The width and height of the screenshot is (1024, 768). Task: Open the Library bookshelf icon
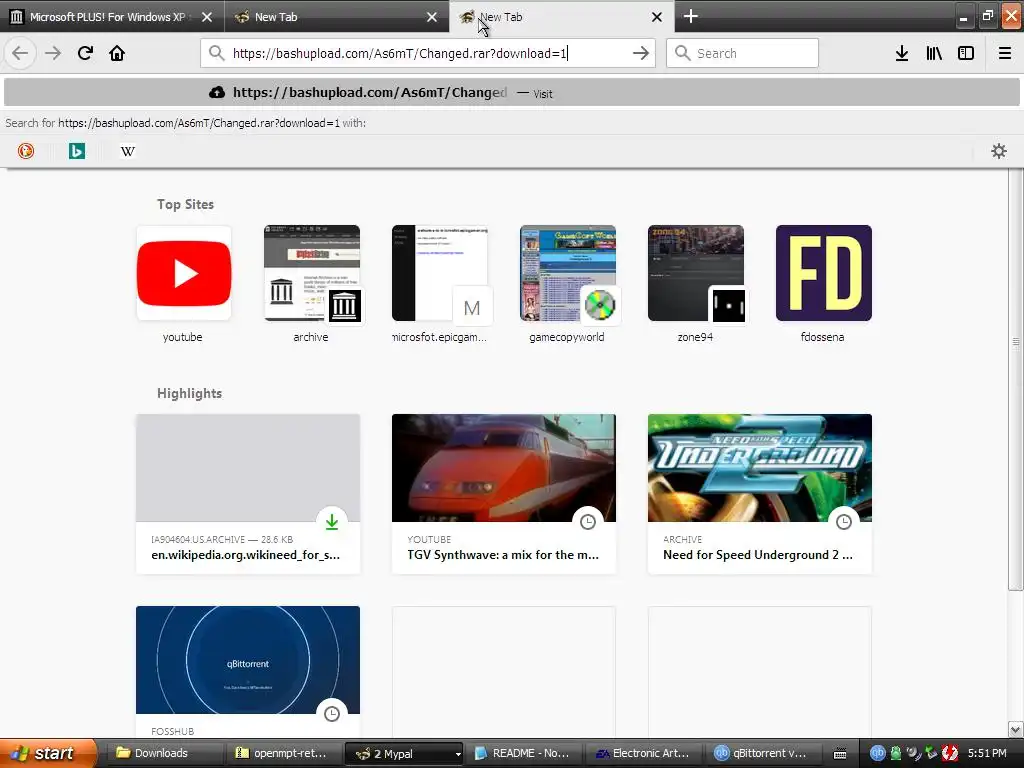(x=934, y=53)
